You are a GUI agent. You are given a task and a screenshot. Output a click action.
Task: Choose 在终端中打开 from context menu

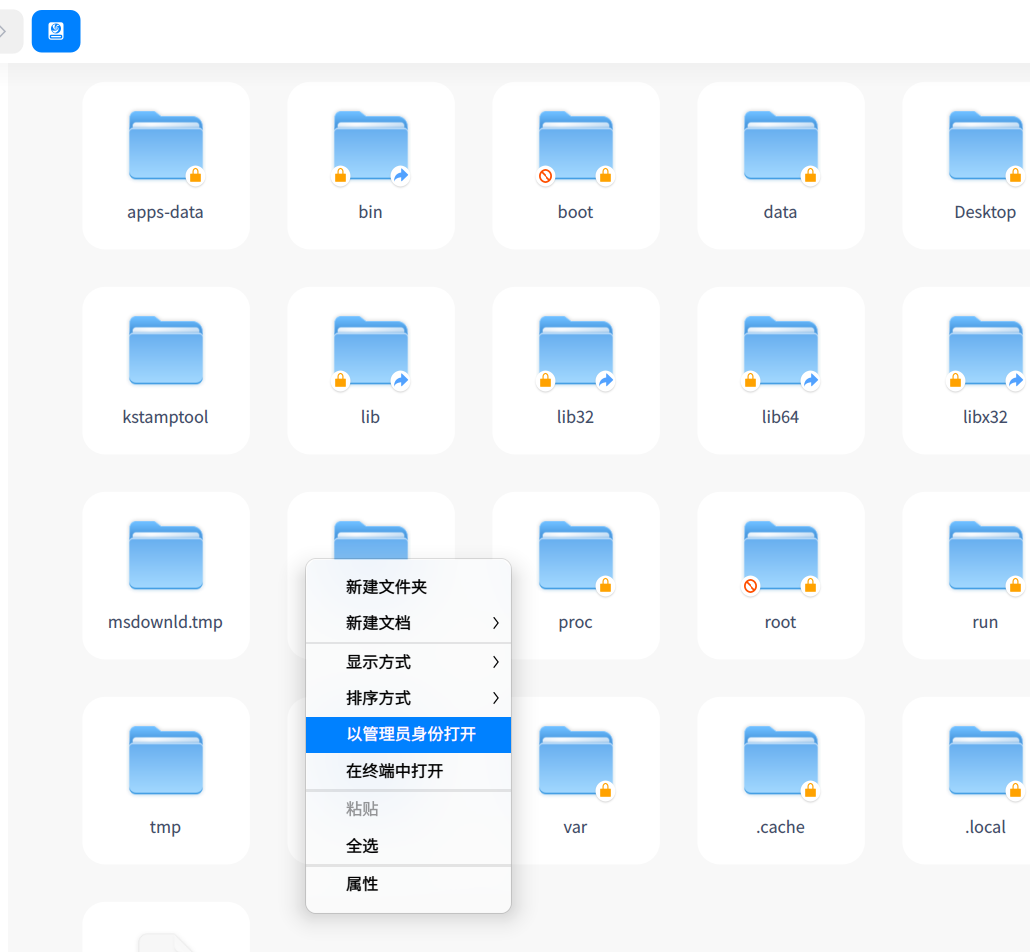(x=408, y=771)
